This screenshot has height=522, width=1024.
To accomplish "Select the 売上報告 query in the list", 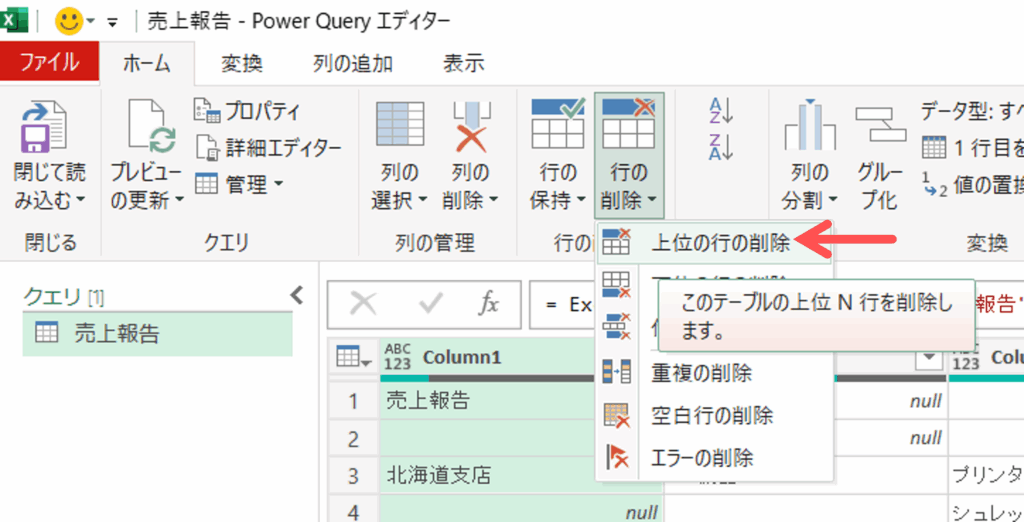I will (116, 334).
